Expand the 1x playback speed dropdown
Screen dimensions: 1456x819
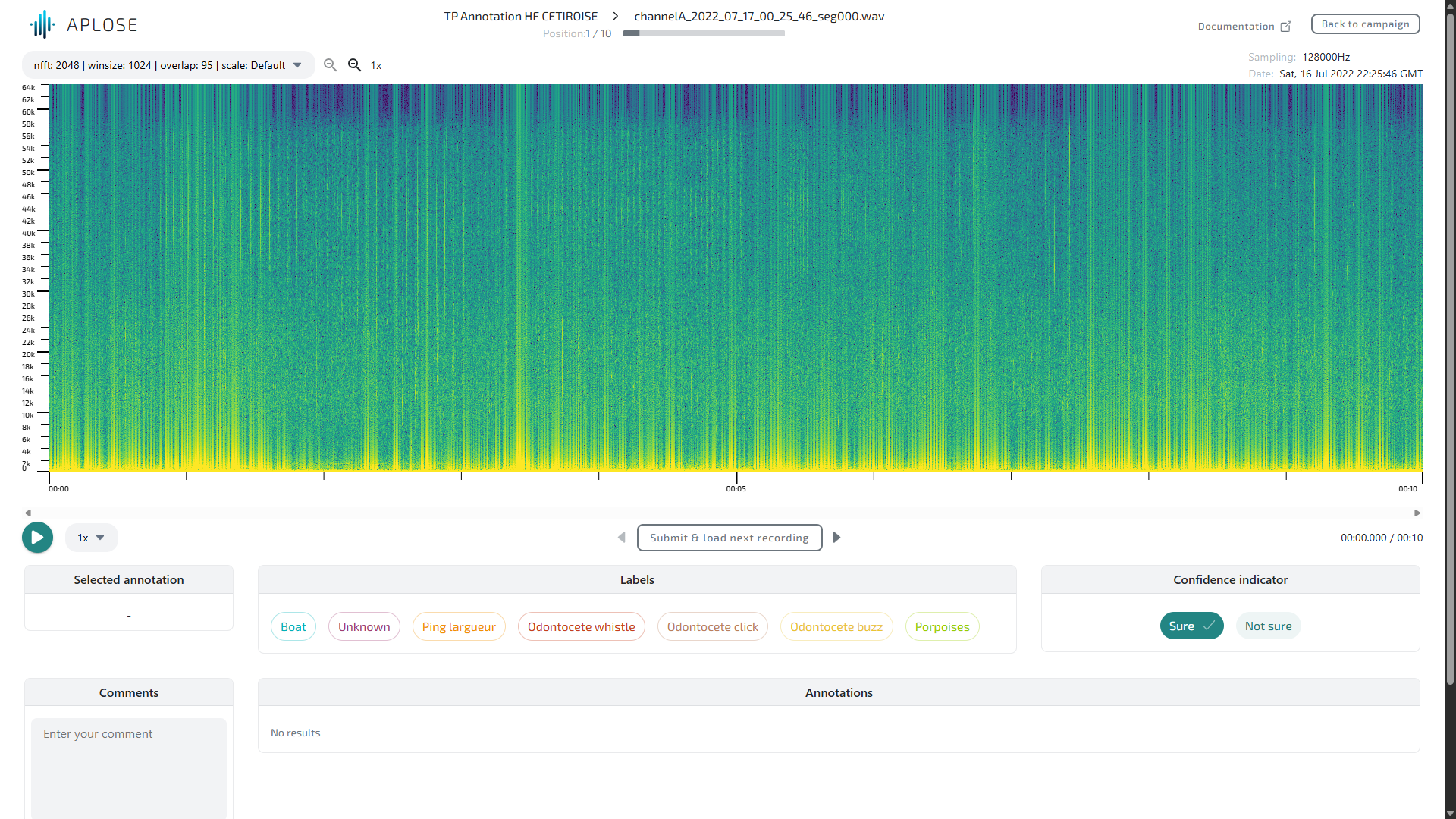tap(91, 538)
